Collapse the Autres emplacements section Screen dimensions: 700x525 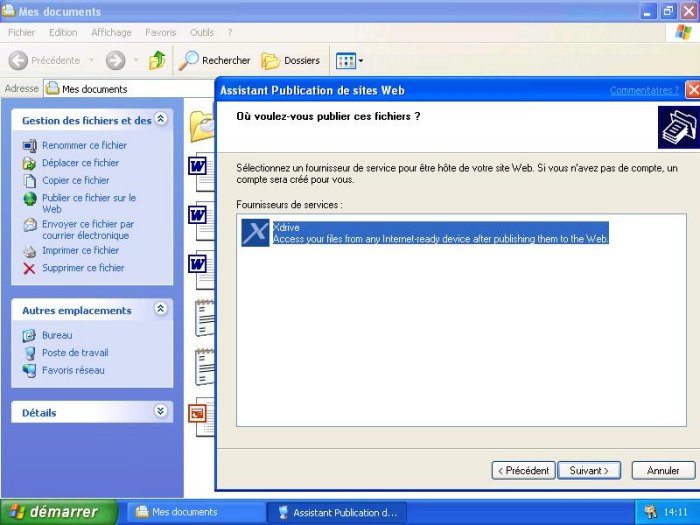161,310
